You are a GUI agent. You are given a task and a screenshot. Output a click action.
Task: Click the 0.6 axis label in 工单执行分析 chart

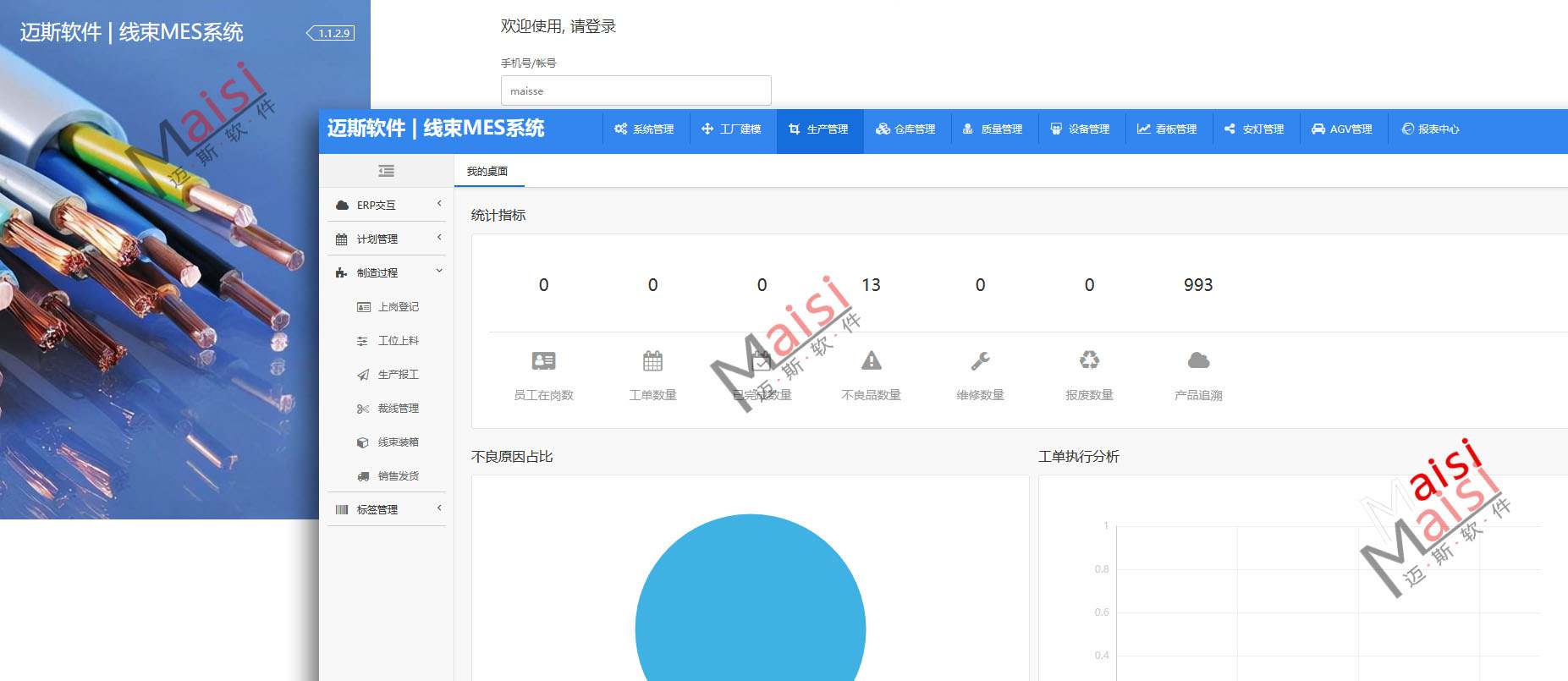click(x=1102, y=612)
